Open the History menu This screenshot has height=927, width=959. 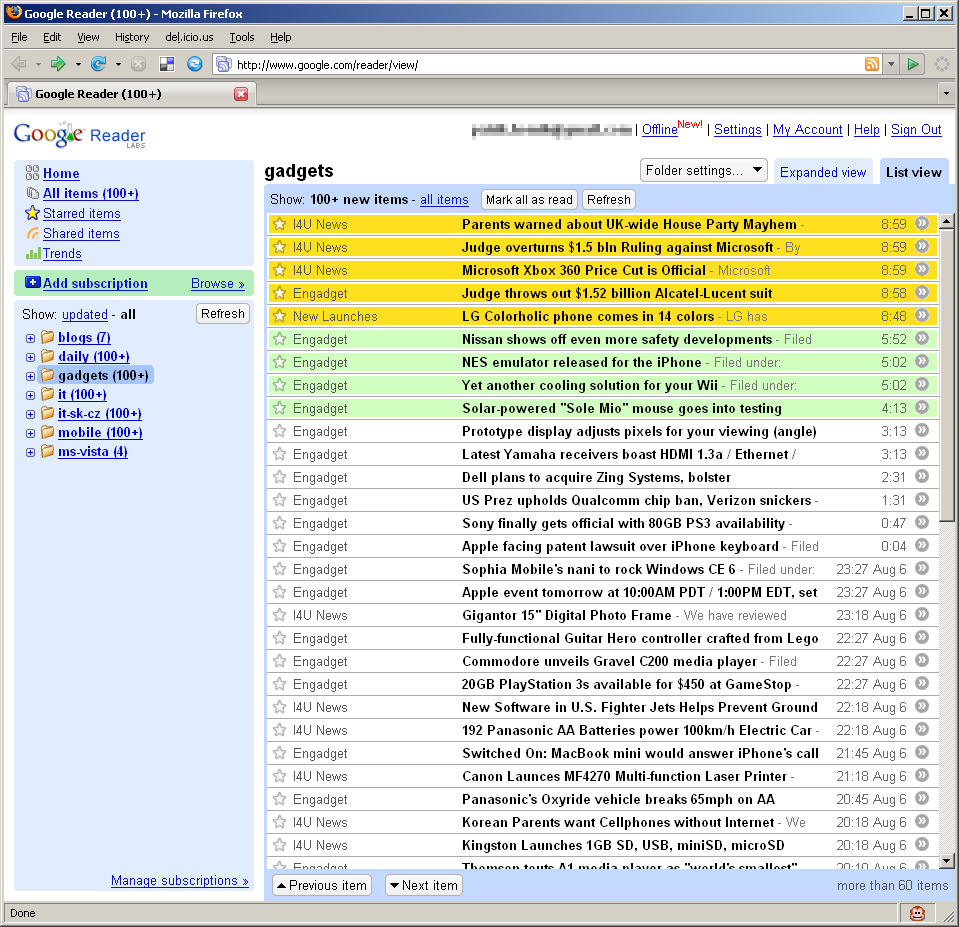point(131,37)
